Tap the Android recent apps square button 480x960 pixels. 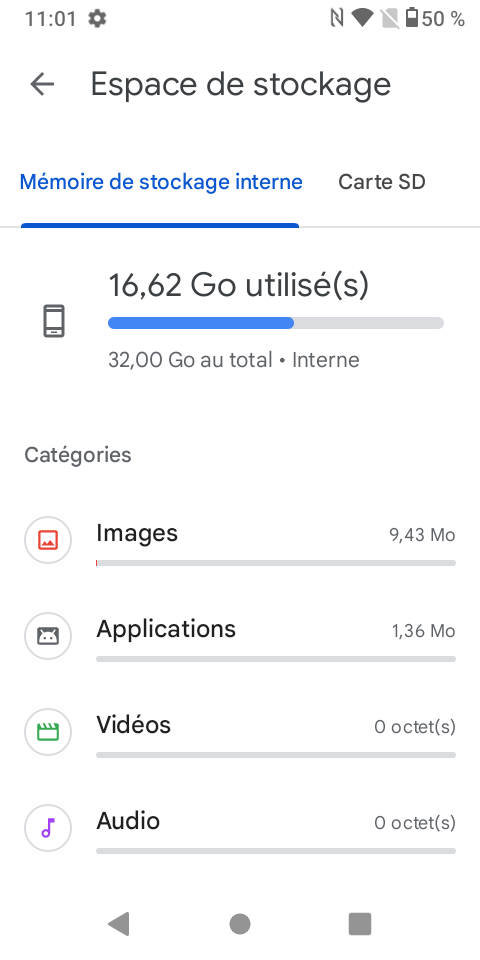click(x=360, y=924)
